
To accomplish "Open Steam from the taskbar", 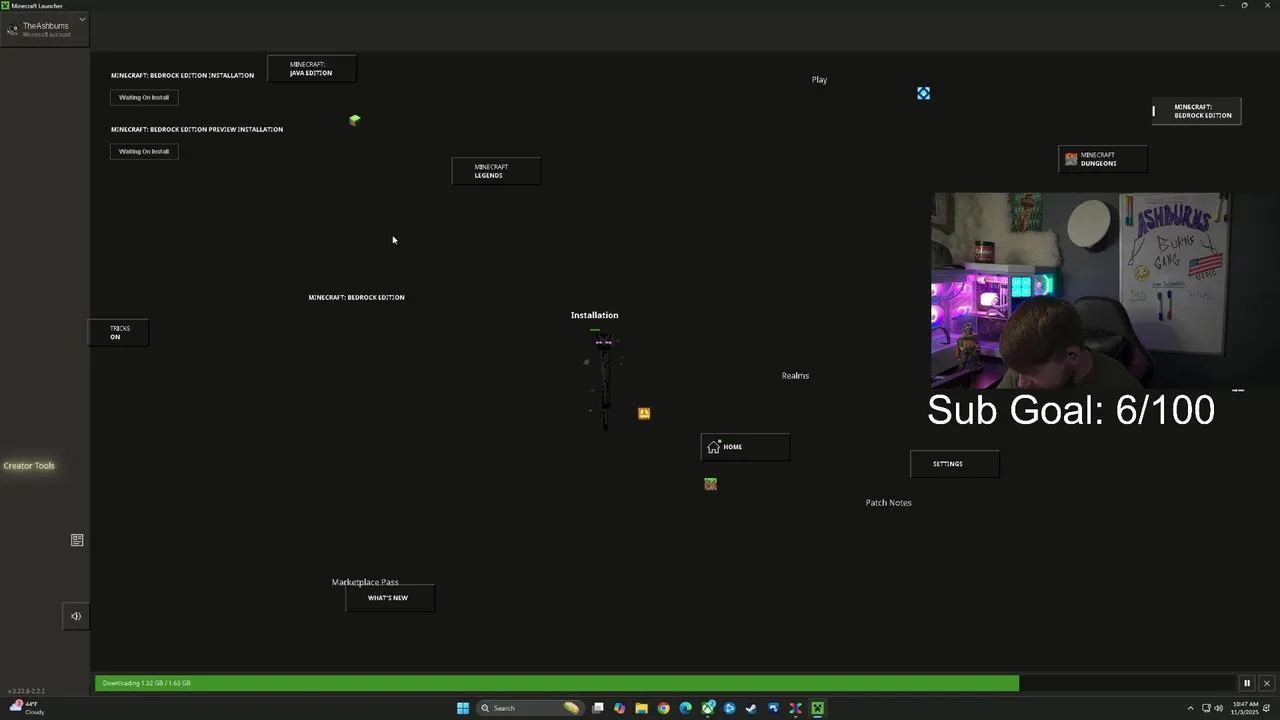I will (x=751, y=708).
